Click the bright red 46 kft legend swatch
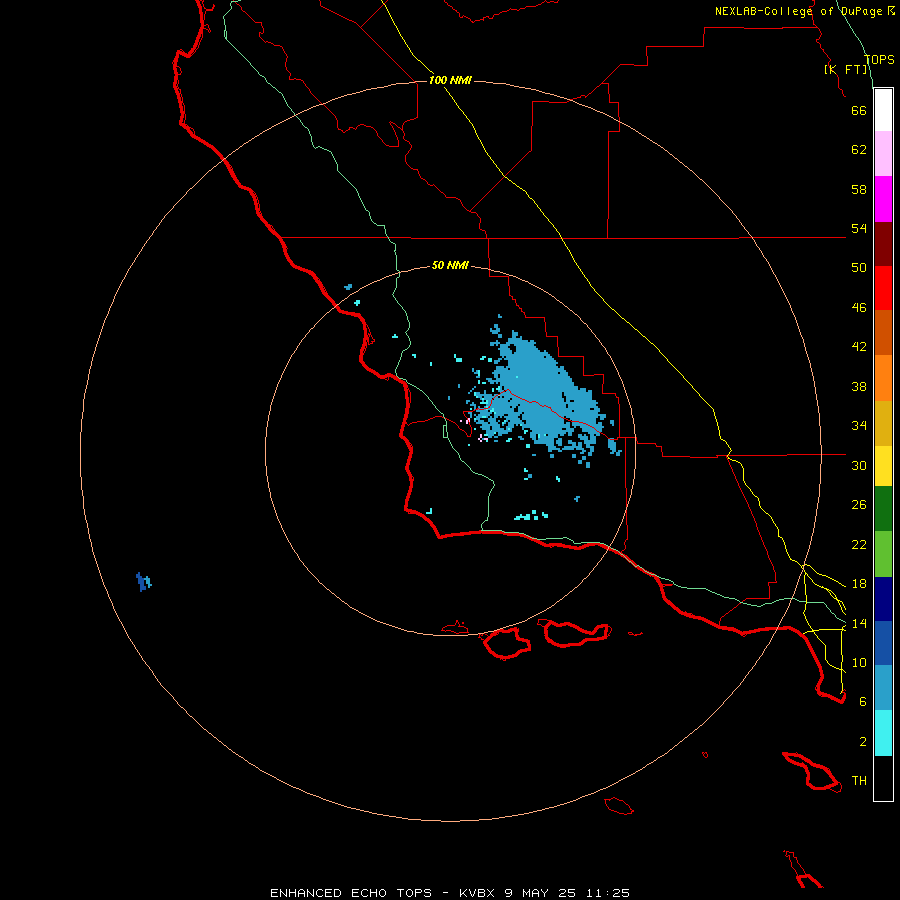Viewport: 900px width, 900px height. pos(883,288)
